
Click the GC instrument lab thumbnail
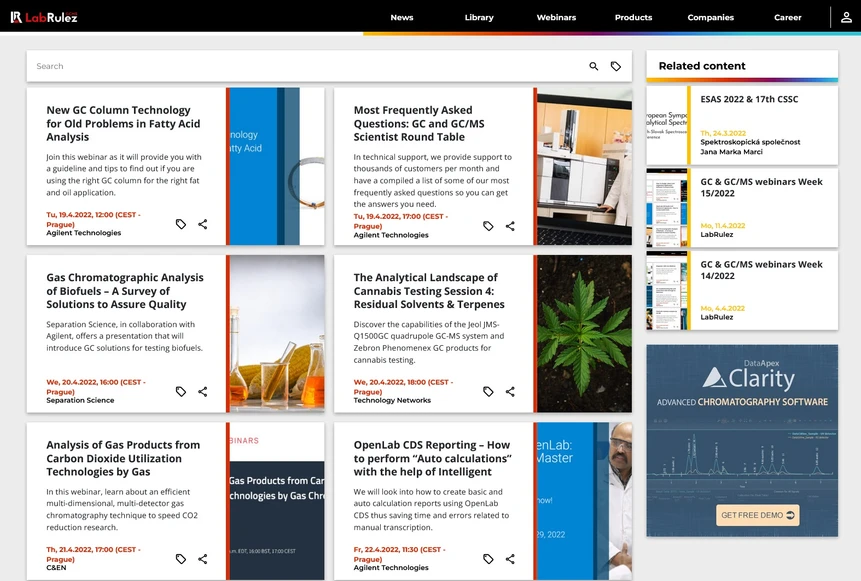click(584, 166)
